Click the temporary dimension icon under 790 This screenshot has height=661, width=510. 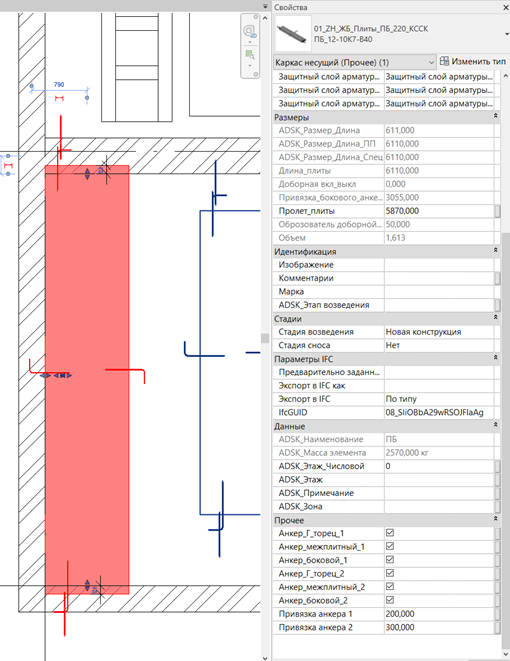tap(59, 99)
